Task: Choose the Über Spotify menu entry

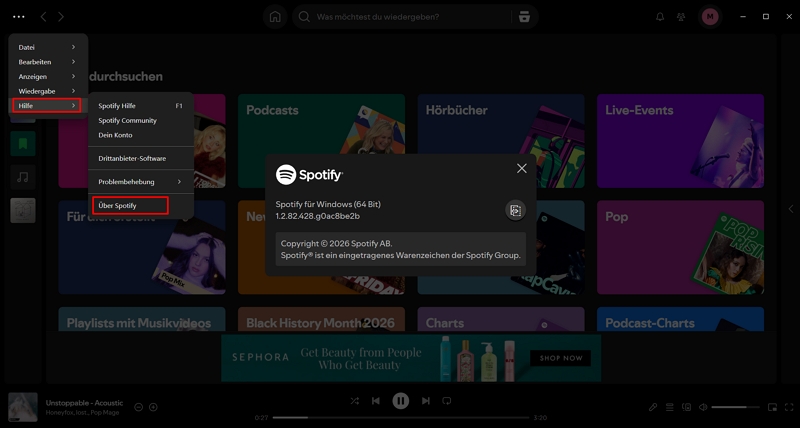Action: point(128,206)
